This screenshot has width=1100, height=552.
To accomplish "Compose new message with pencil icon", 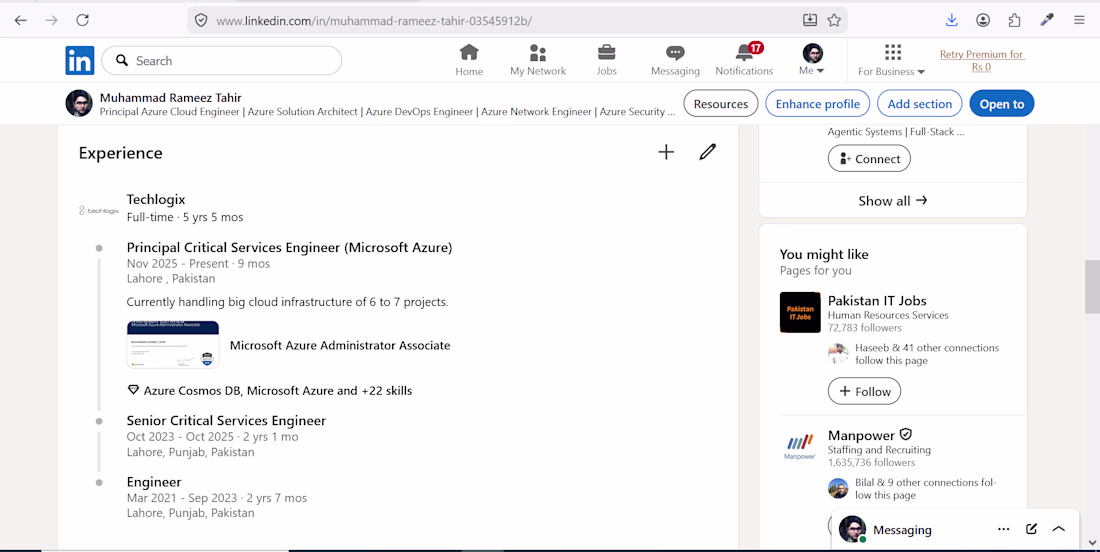I will click(x=1031, y=530).
